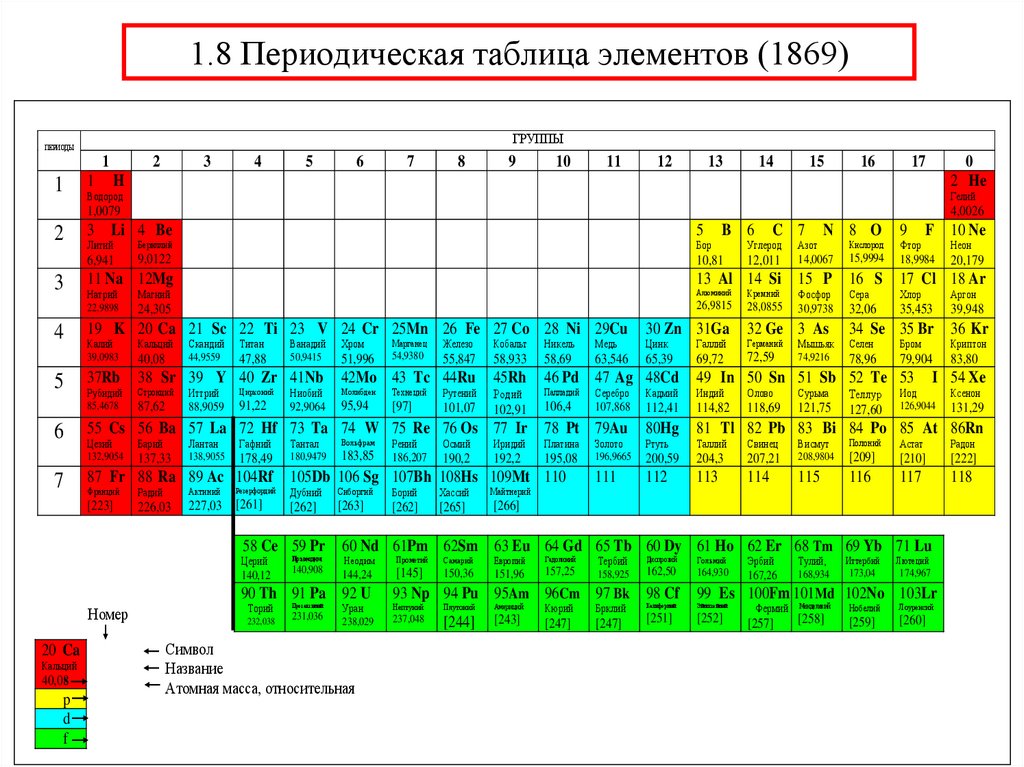The width and height of the screenshot is (1024, 767).
Task: Click the platinum cell 'Pt Платина'
Action: [x=563, y=442]
